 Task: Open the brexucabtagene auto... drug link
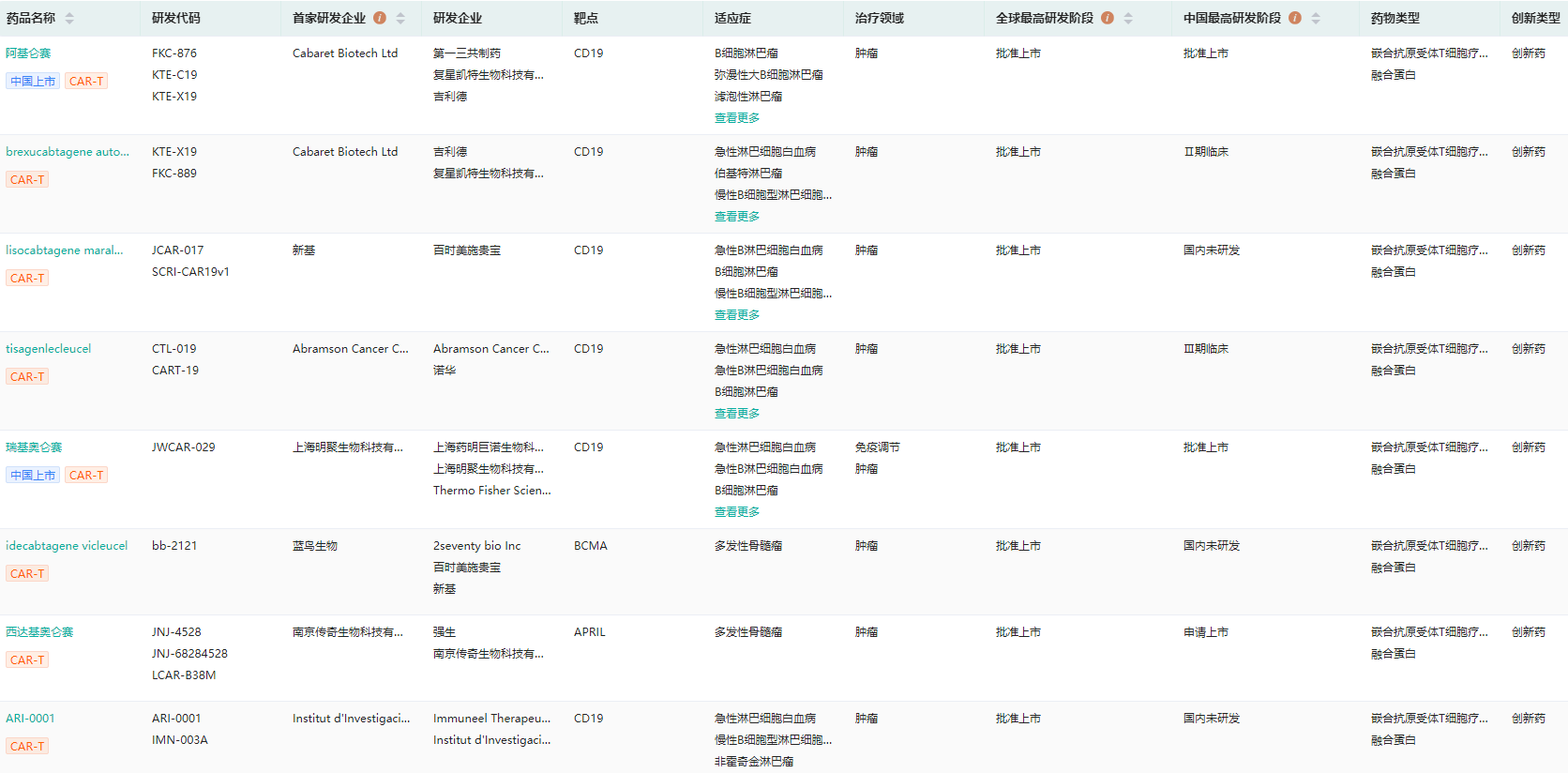click(68, 152)
